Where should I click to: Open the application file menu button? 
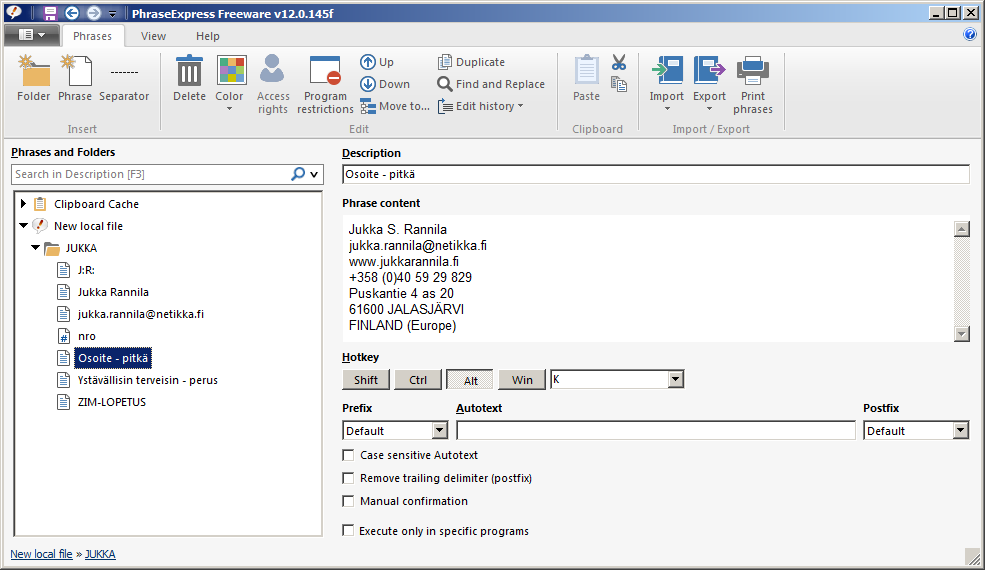[31, 35]
